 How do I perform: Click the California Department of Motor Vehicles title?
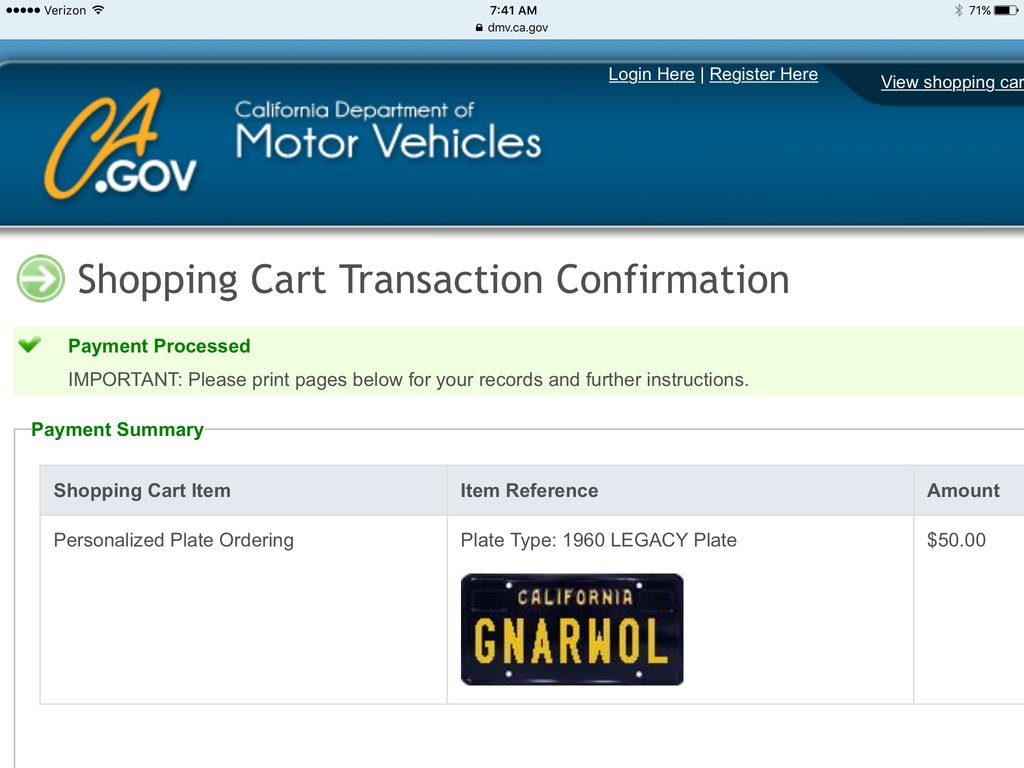(388, 131)
